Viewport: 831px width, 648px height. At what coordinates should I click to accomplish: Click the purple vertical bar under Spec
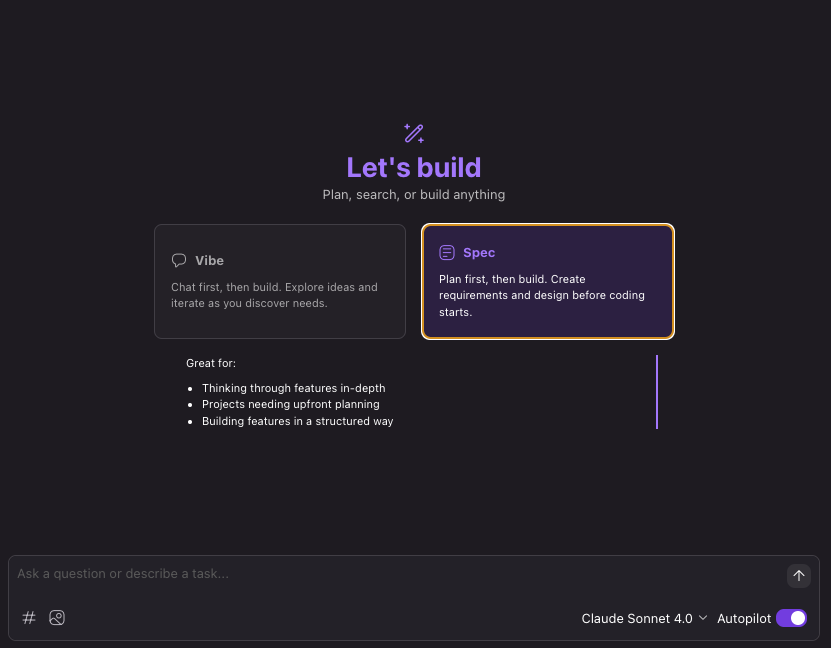pyautogui.click(x=657, y=392)
